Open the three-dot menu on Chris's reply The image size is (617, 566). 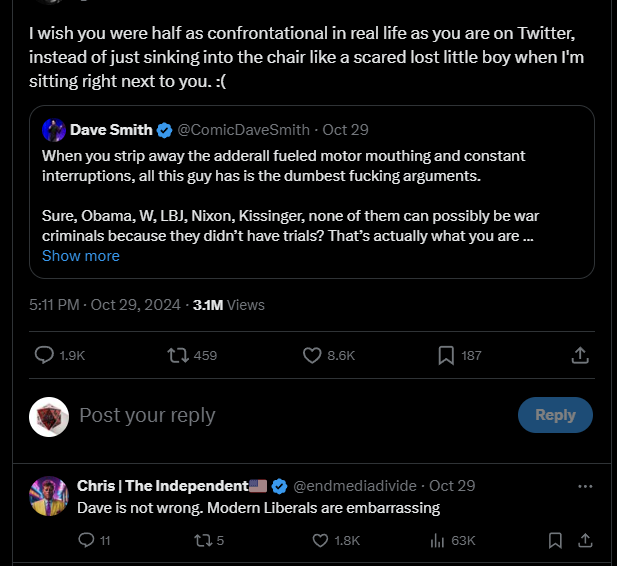[585, 486]
